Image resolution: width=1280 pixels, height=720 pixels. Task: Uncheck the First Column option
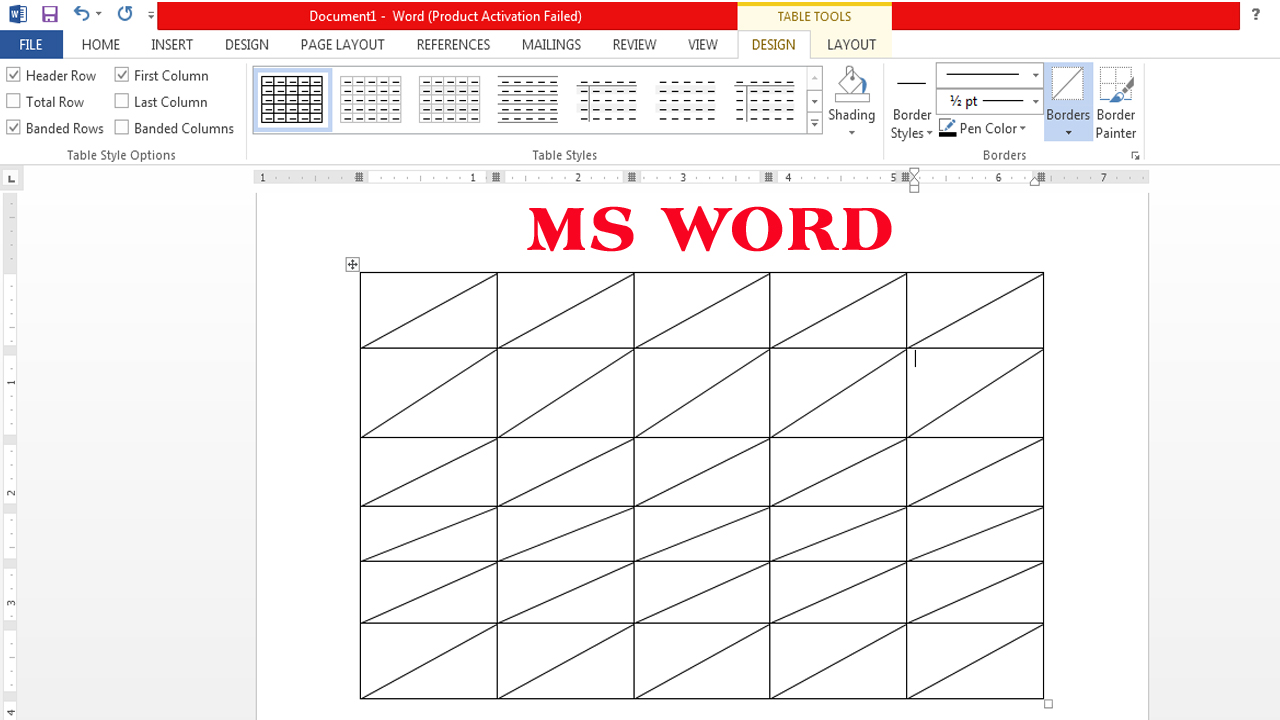coord(122,75)
